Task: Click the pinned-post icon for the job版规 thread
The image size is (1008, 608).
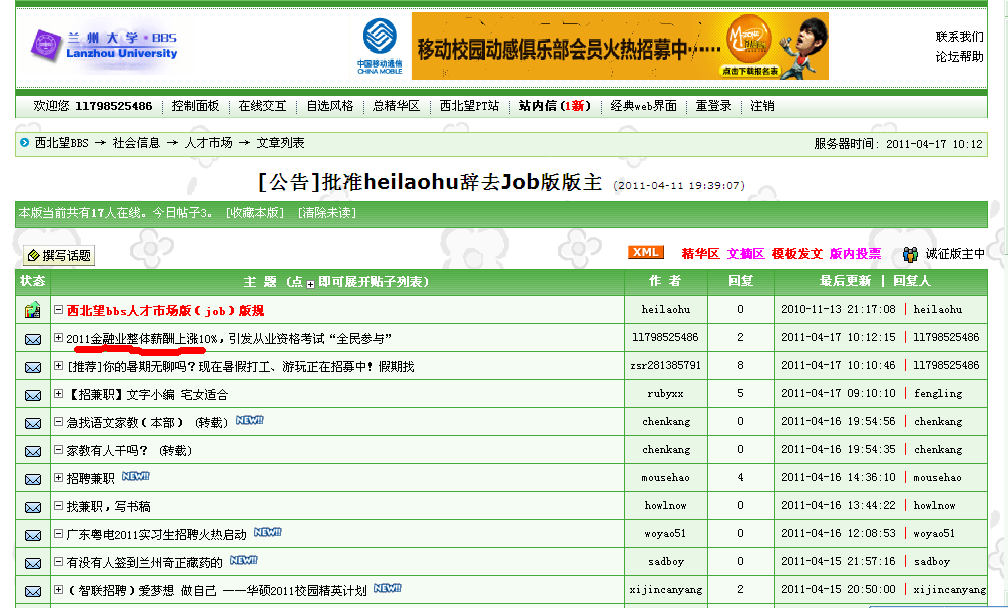Action: coord(33,310)
